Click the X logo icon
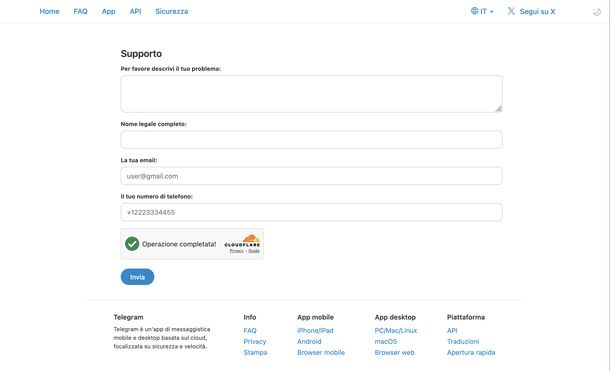The height and width of the screenshot is (371, 610). (x=511, y=11)
